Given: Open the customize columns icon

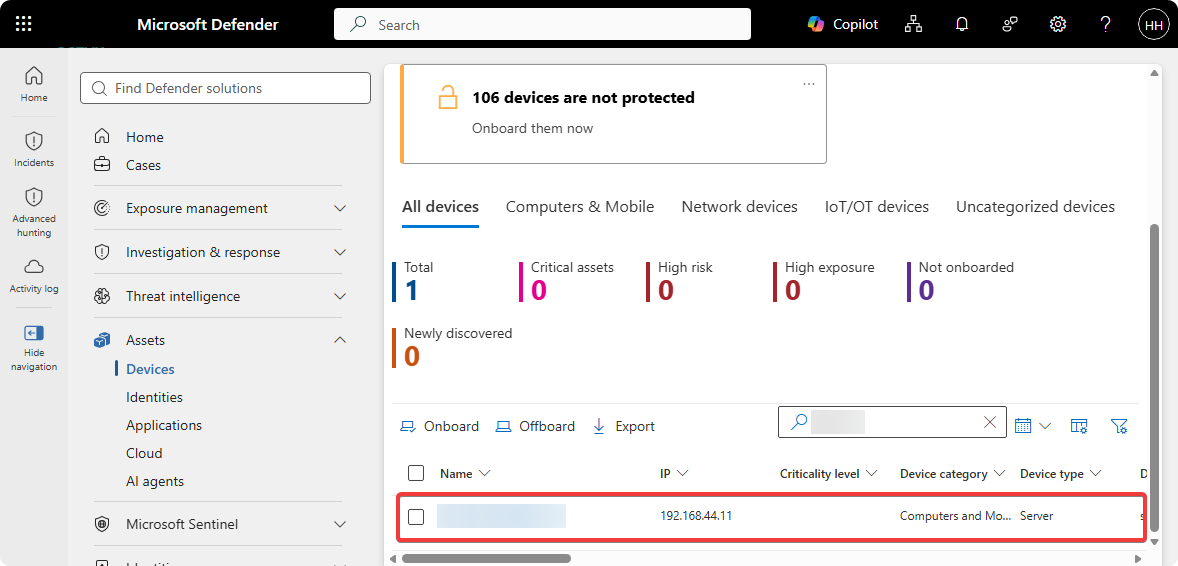Looking at the screenshot, I should pyautogui.click(x=1079, y=425).
